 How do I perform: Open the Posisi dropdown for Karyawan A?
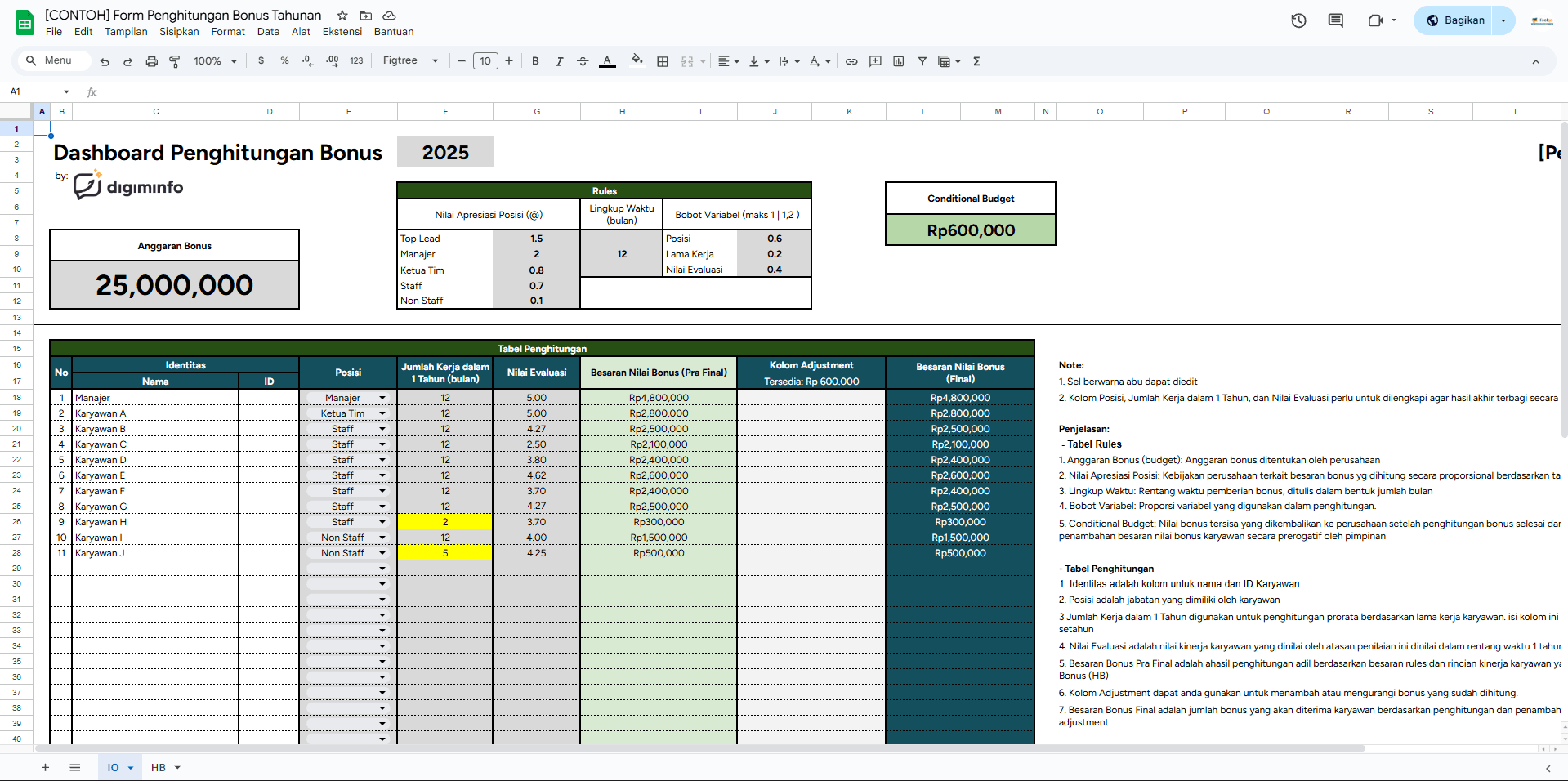[x=382, y=413]
